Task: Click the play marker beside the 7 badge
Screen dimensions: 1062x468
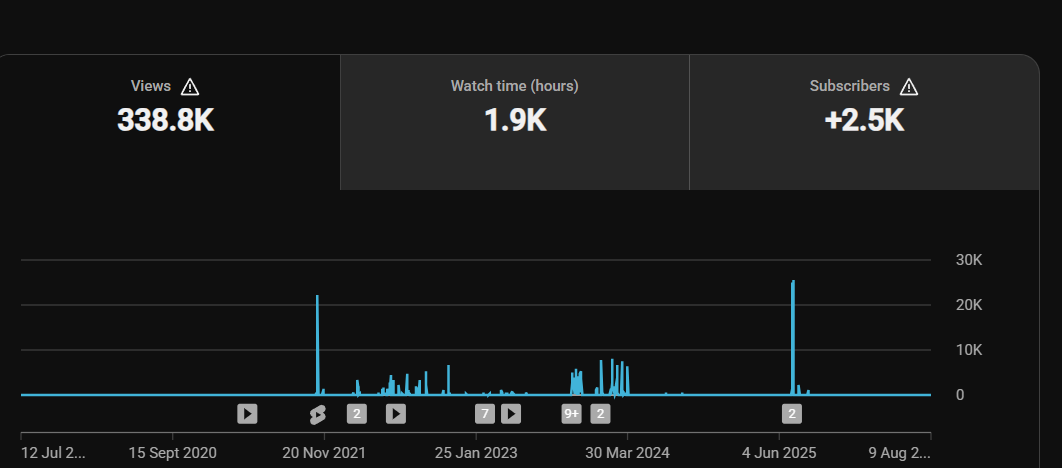Action: pyautogui.click(x=511, y=413)
